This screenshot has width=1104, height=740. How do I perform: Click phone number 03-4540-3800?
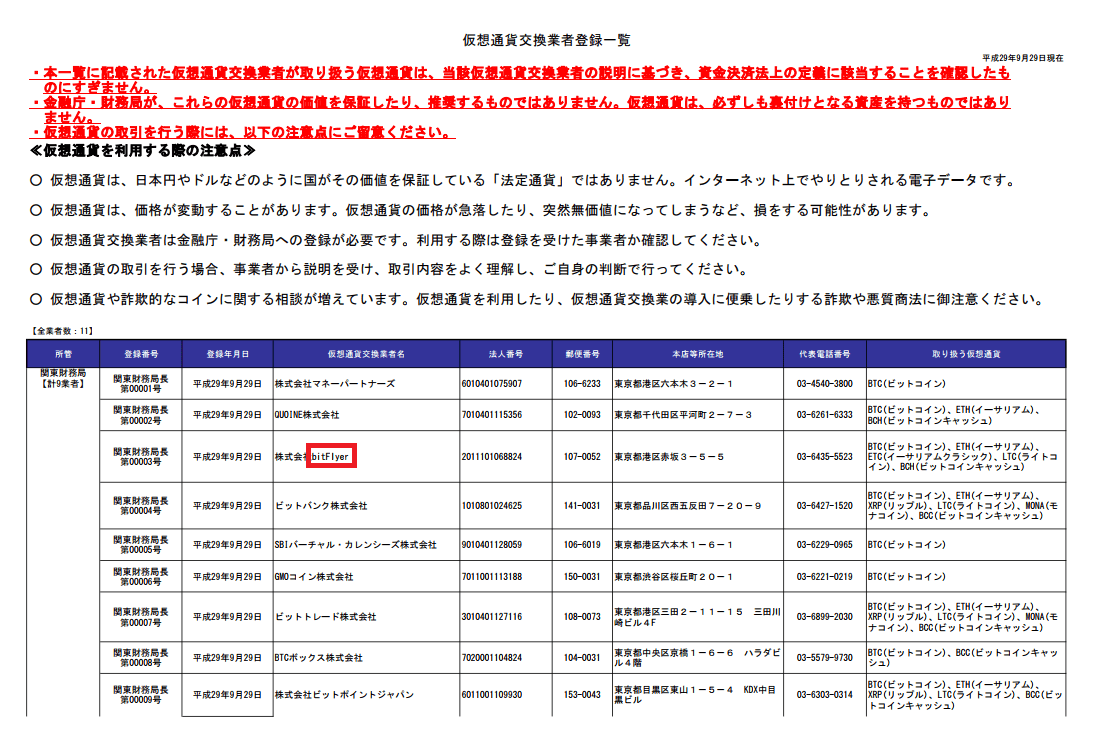pyautogui.click(x=824, y=384)
